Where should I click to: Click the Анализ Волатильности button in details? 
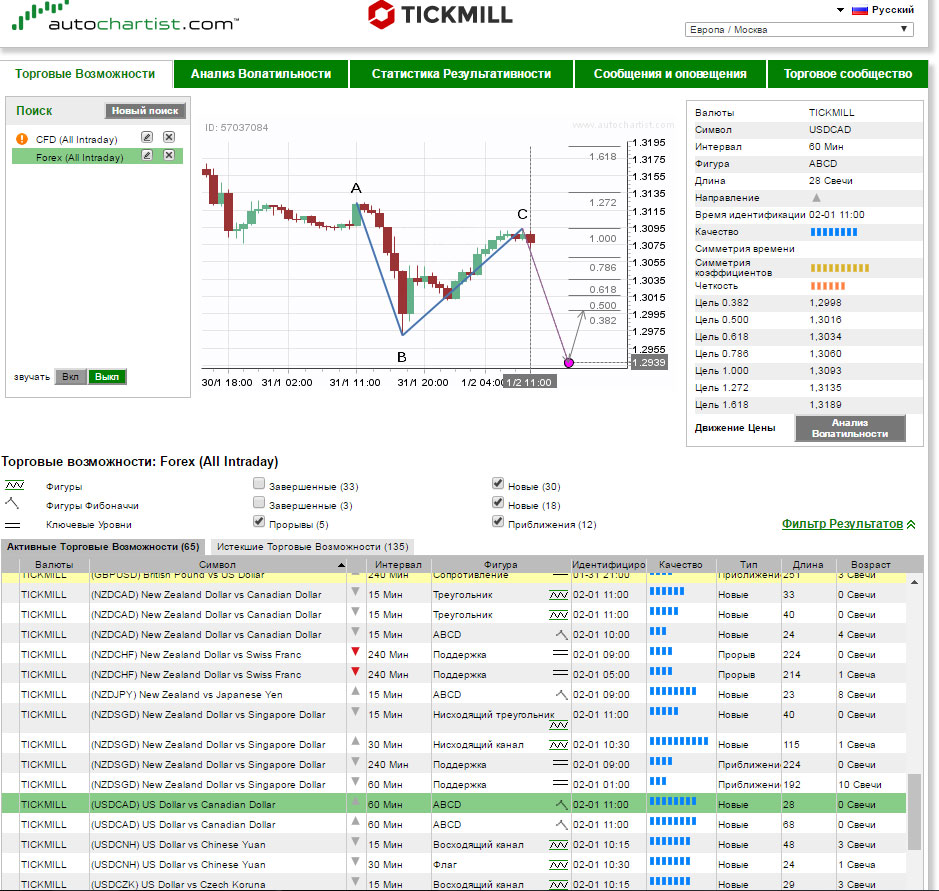coord(850,428)
